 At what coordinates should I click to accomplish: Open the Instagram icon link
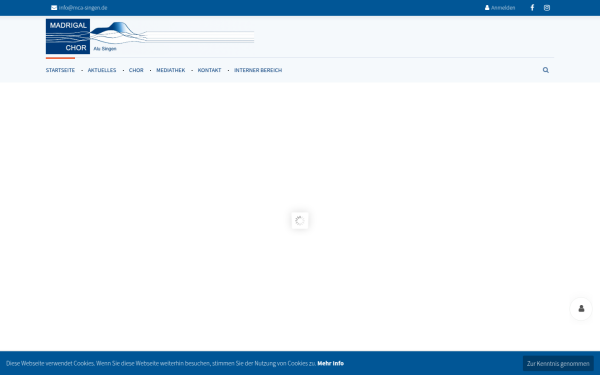(x=547, y=8)
